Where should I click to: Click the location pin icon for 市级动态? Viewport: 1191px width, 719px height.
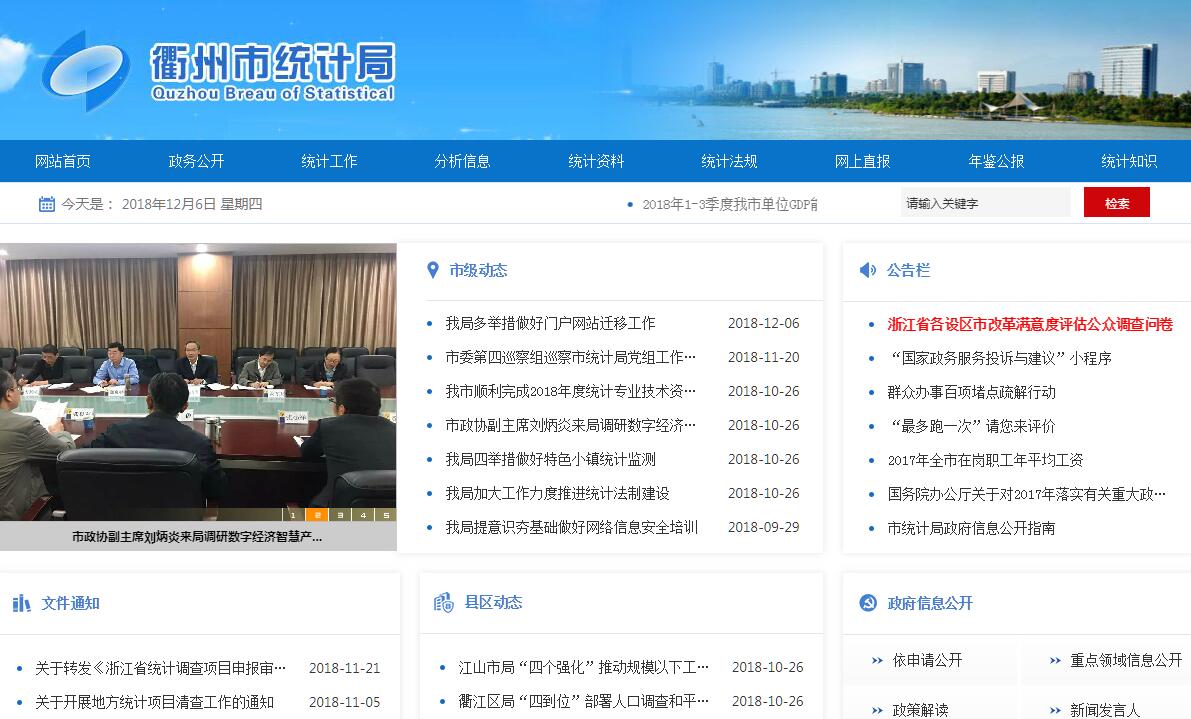pos(433,270)
